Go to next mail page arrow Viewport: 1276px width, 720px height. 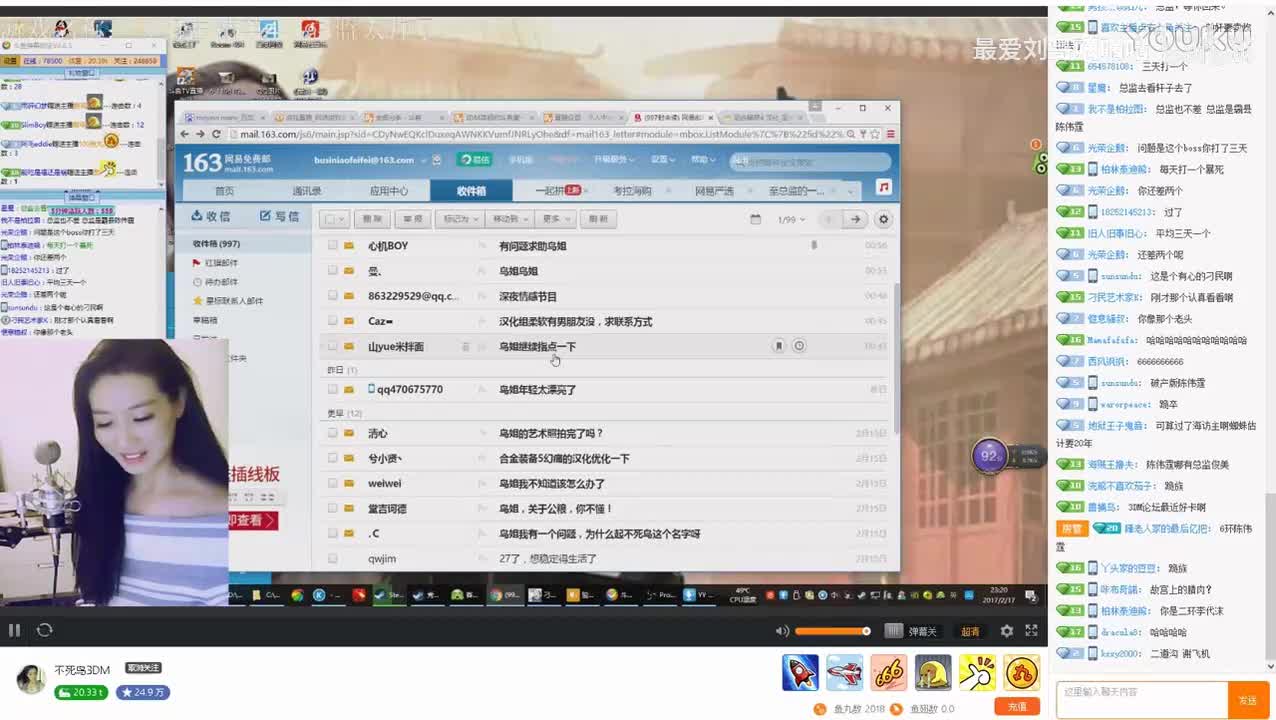click(x=855, y=219)
